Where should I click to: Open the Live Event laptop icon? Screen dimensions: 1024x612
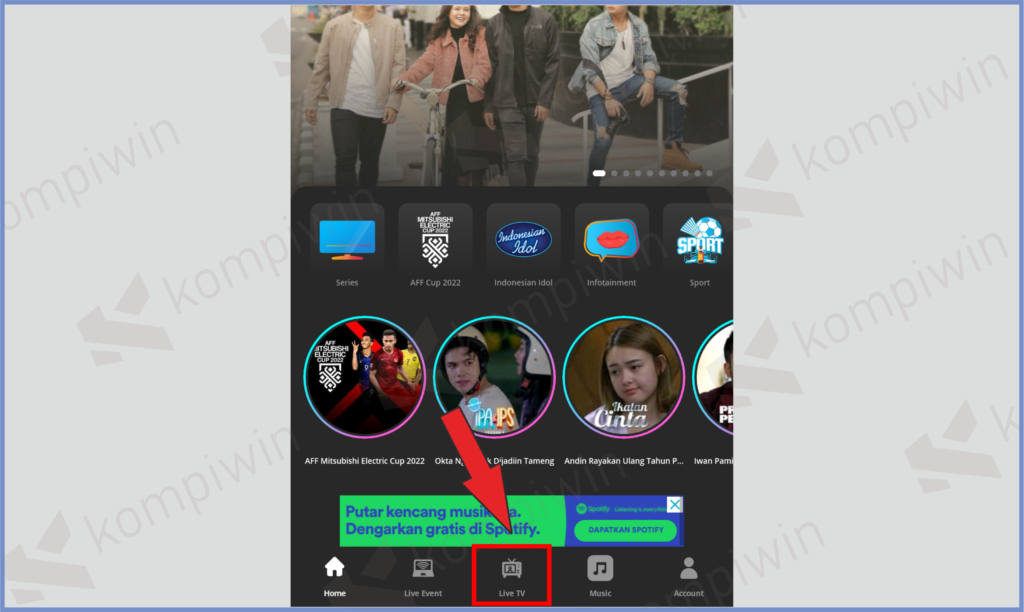[x=423, y=568]
